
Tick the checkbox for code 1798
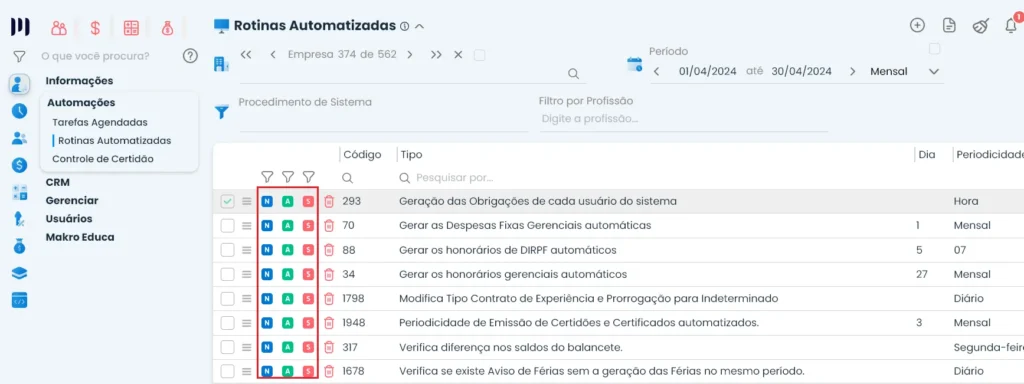(227, 298)
